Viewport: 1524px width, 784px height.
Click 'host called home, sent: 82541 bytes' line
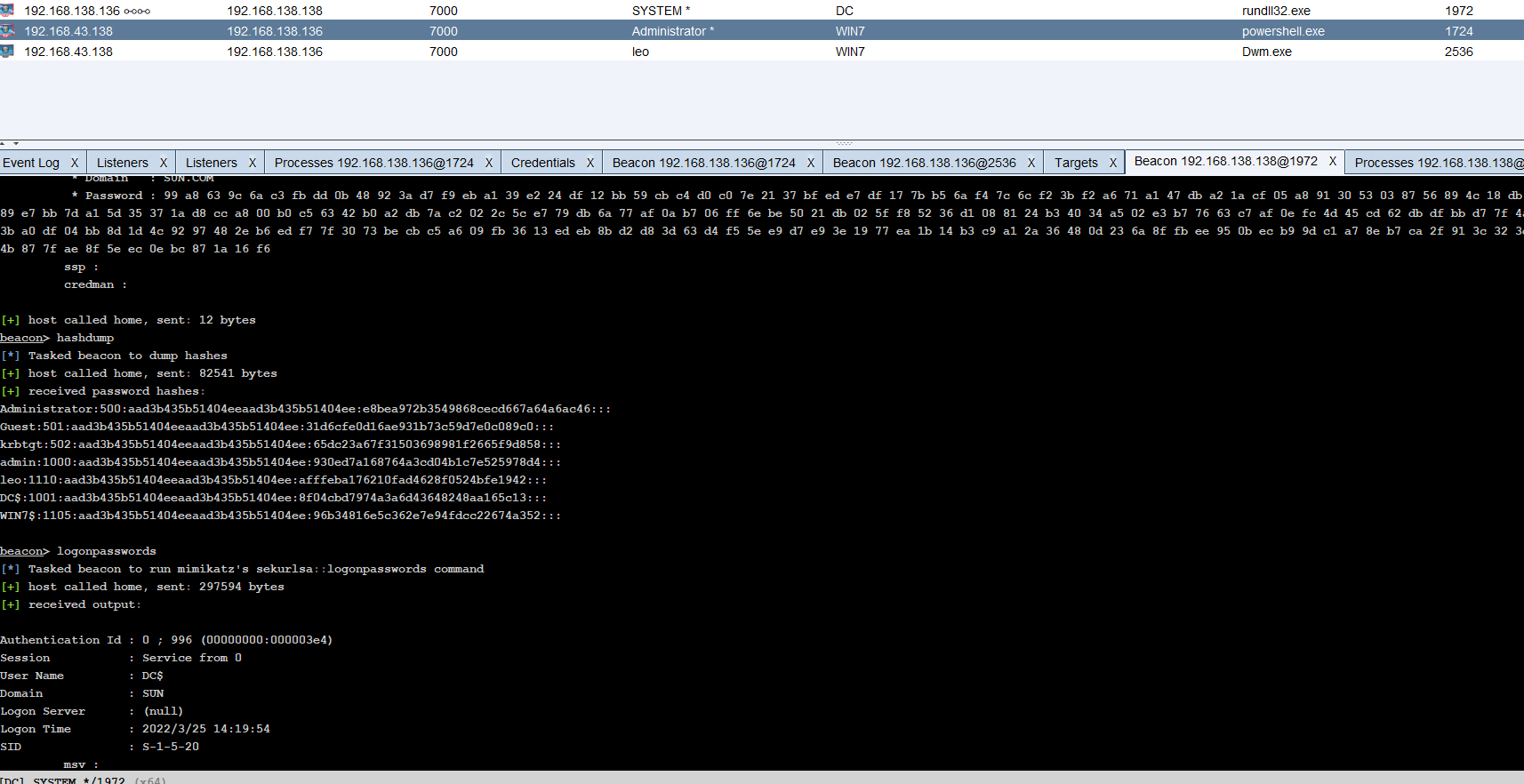click(139, 373)
